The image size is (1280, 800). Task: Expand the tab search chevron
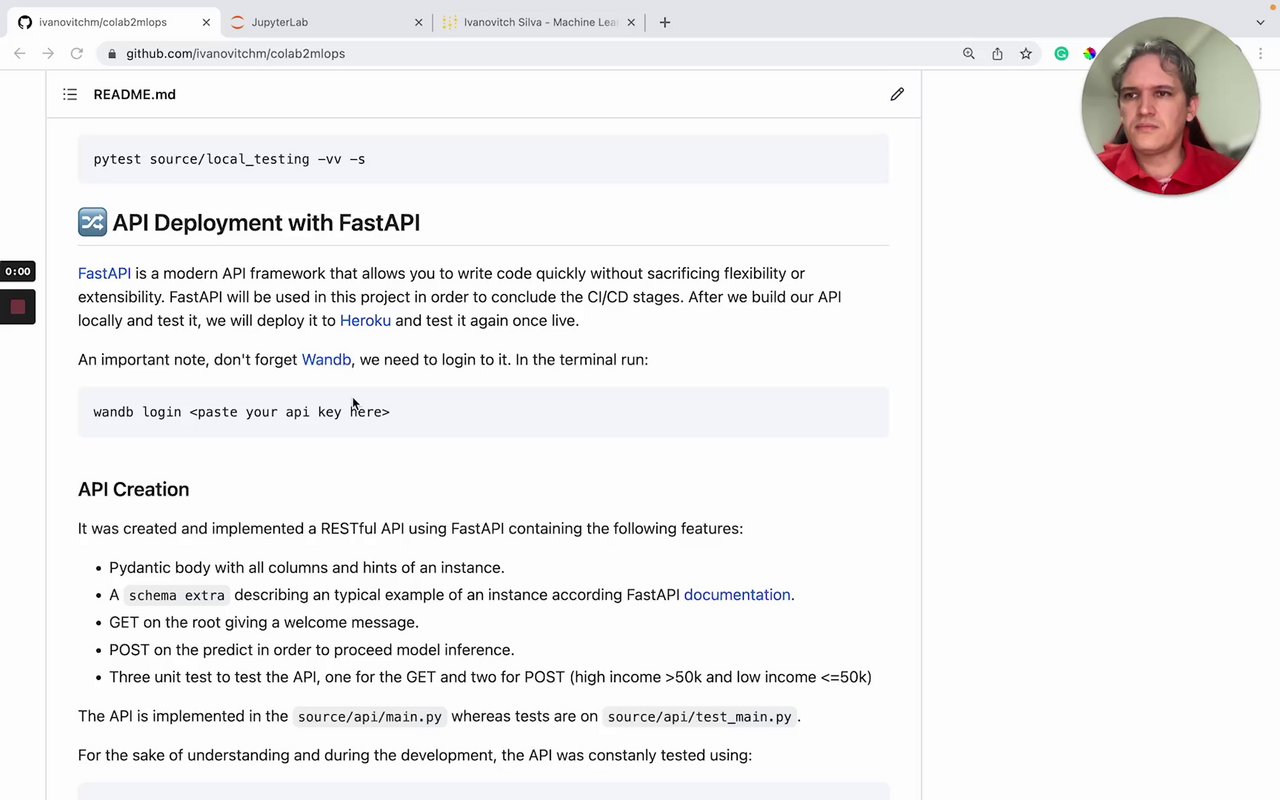pyautogui.click(x=1260, y=22)
